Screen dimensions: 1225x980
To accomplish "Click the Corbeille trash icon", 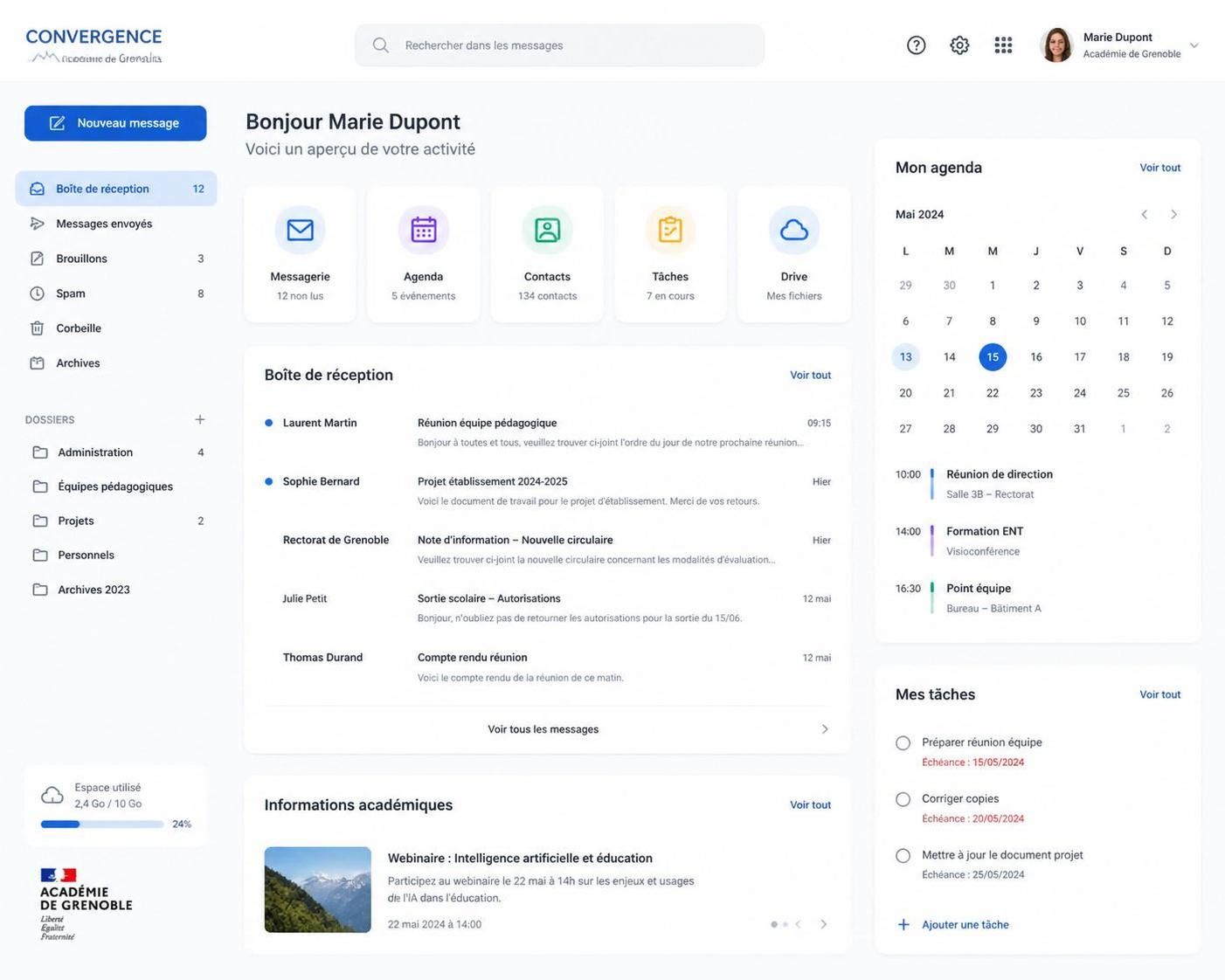I will pos(37,328).
